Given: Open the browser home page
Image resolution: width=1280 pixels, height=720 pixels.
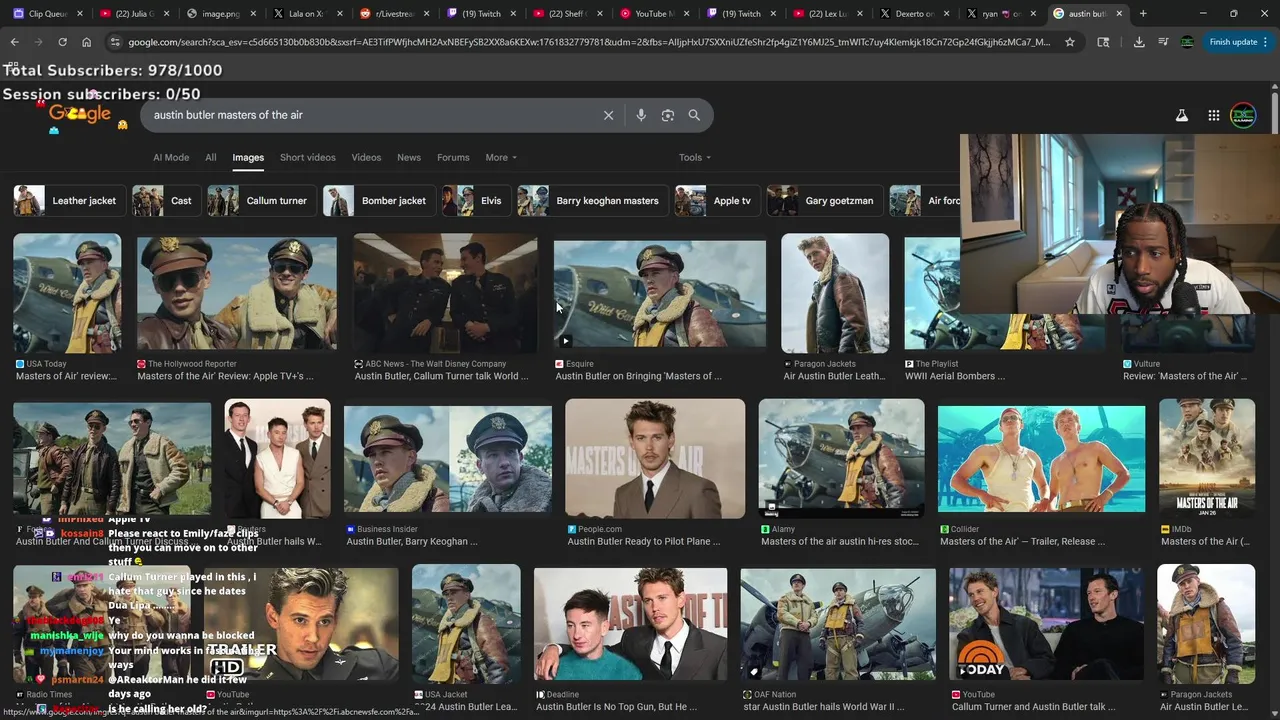Looking at the screenshot, I should 86,42.
